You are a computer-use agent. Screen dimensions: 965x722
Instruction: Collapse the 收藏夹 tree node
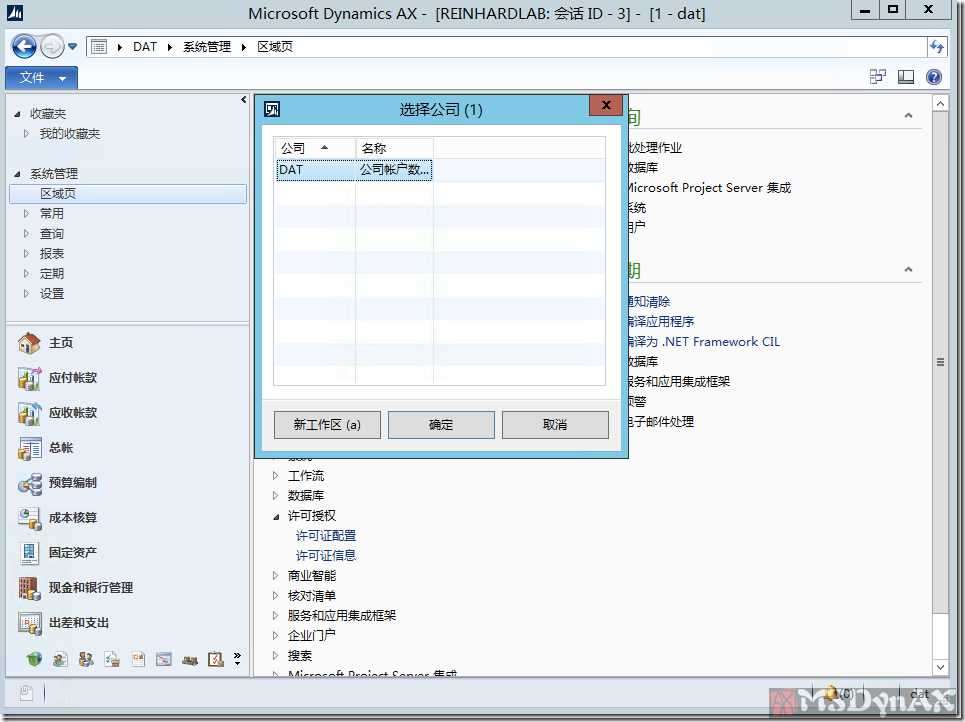(x=17, y=114)
